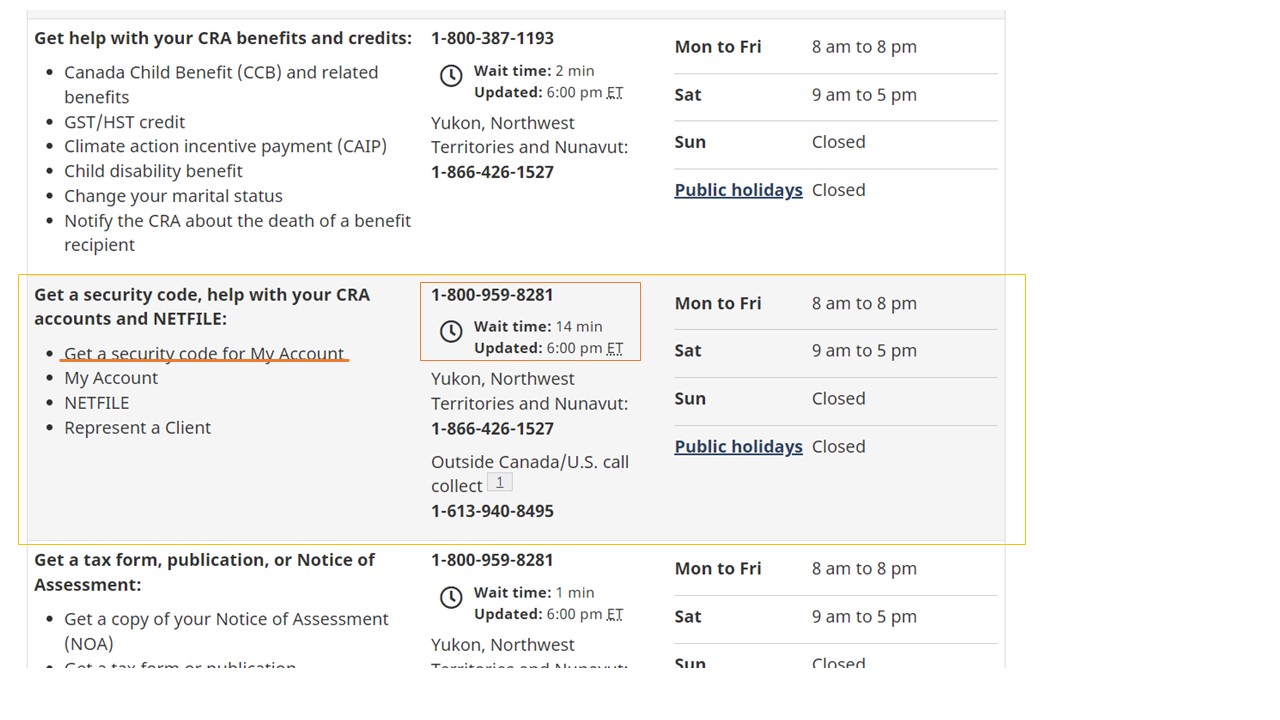Click the underlined 'Get a security code for My Account'
This screenshot has width=1280, height=720.
coord(204,354)
